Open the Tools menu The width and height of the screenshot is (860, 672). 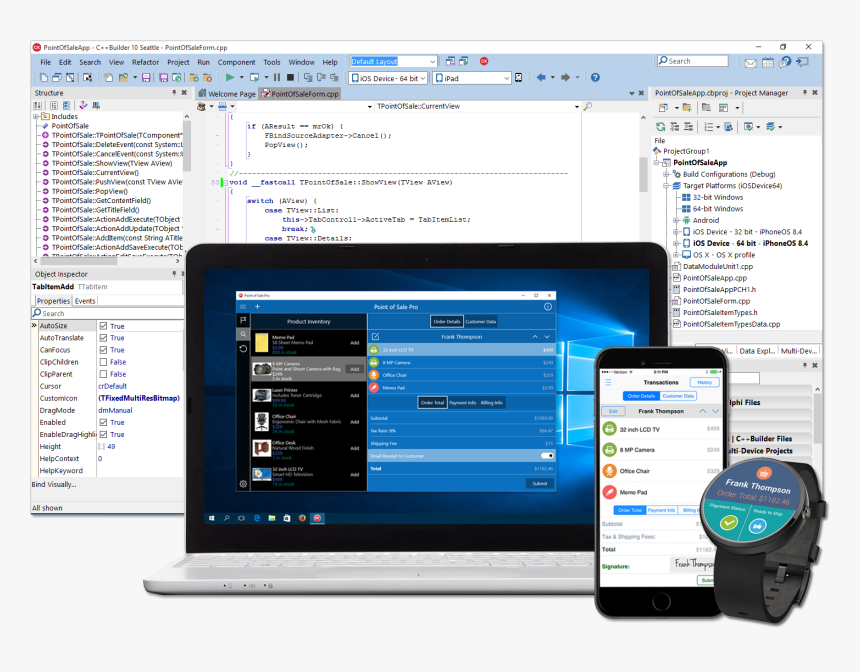[x=271, y=62]
